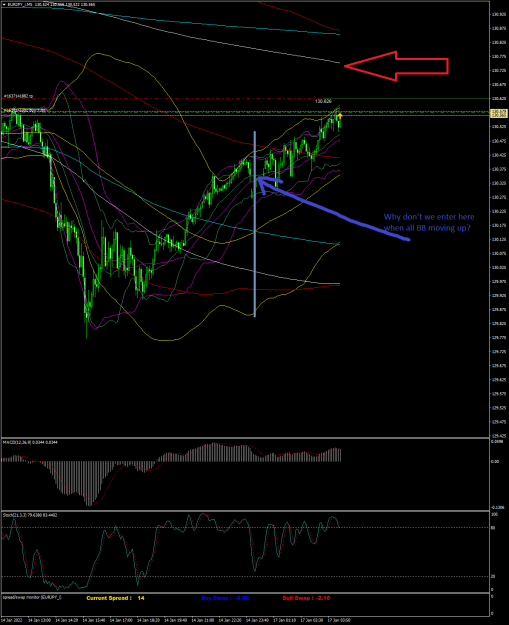Screen dimensions: 509x625
Task: Click the 130.620 price label above latest candles
Action: pyautogui.click(x=323, y=102)
